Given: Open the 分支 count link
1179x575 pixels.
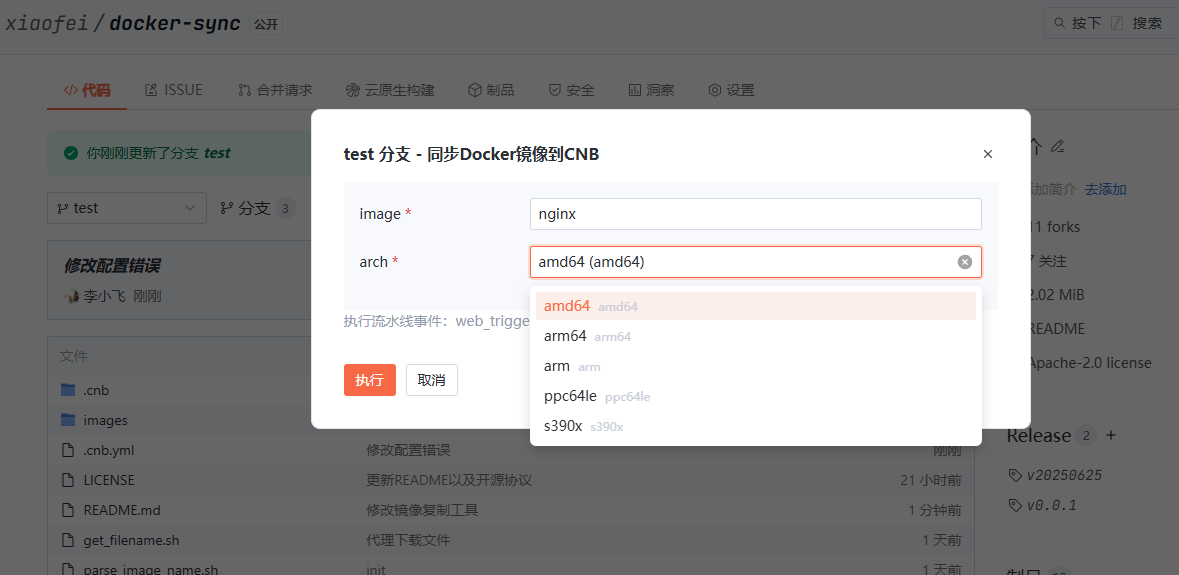Looking at the screenshot, I should tap(257, 208).
